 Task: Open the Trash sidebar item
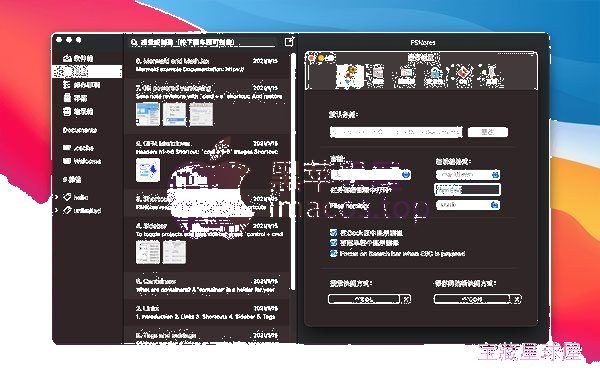(78, 111)
